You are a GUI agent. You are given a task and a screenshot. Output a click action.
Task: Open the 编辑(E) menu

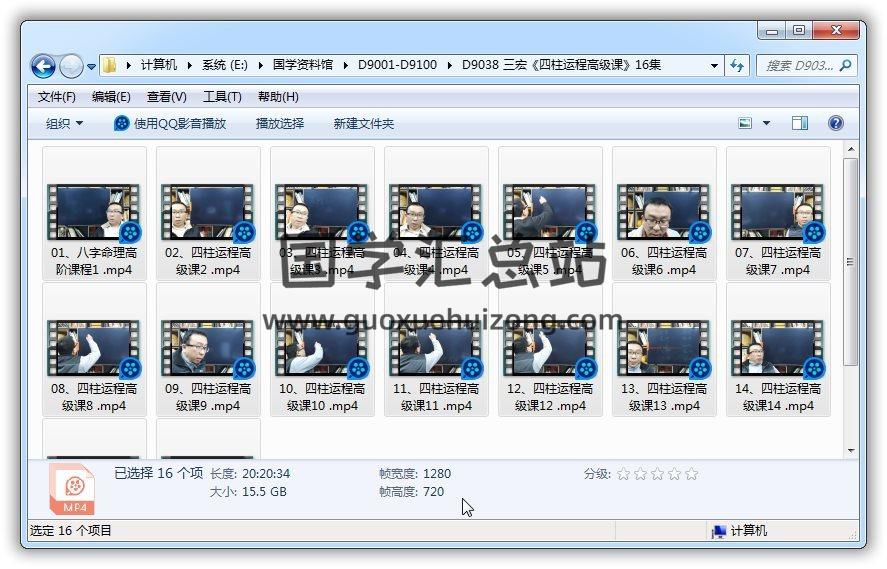point(111,97)
